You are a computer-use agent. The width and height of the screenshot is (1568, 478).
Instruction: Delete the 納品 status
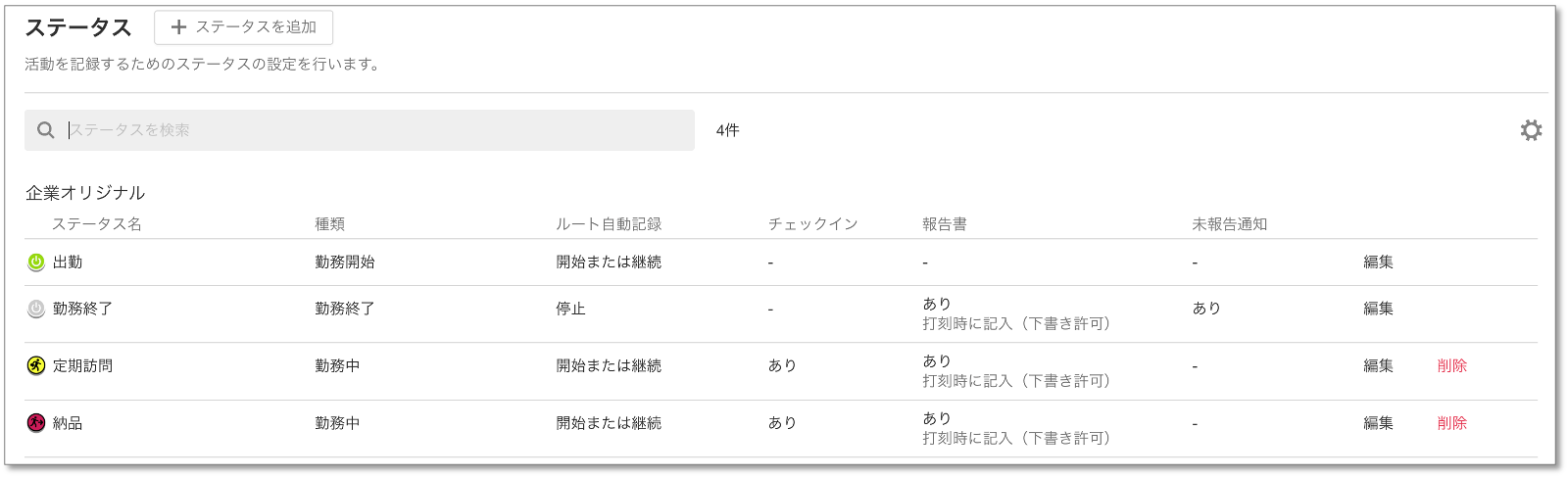click(x=1451, y=423)
